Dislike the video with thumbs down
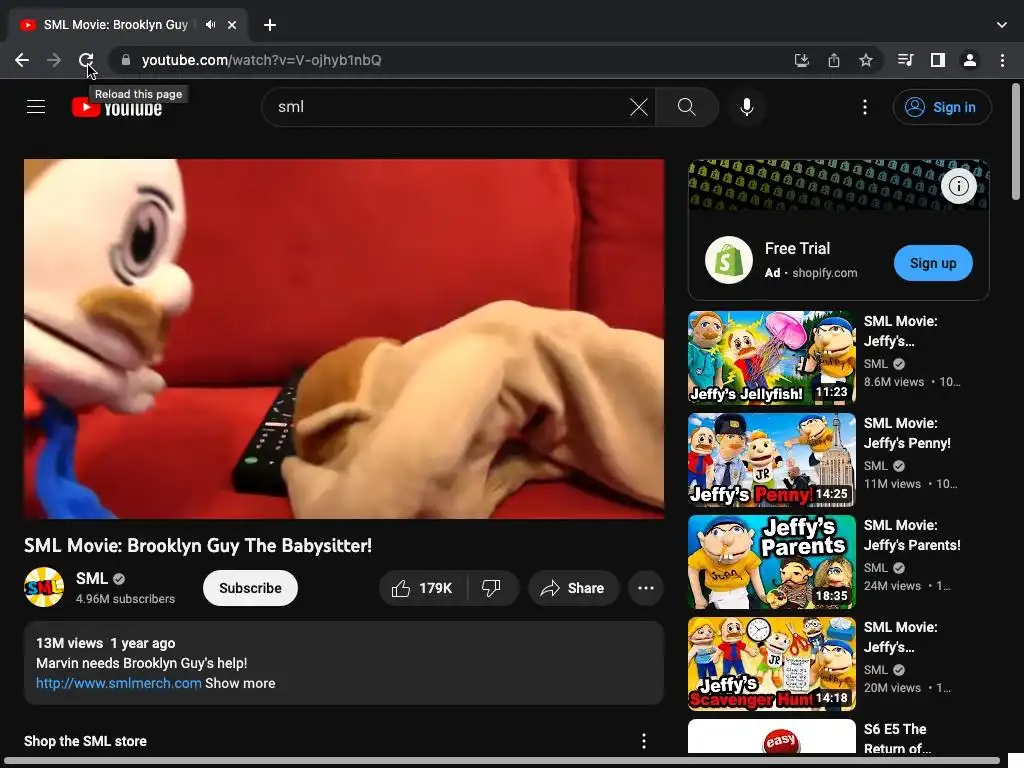Viewport: 1024px width, 768px height. 492,588
